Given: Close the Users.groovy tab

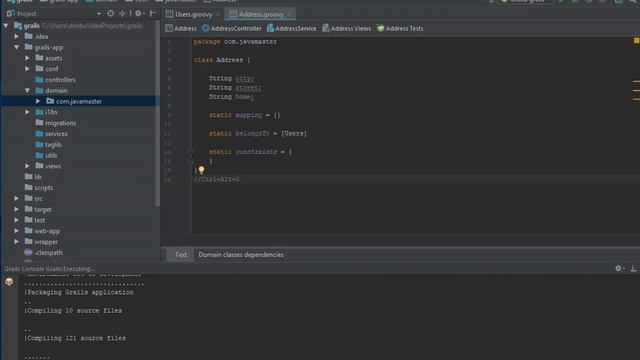Looking at the screenshot, I should 218,15.
